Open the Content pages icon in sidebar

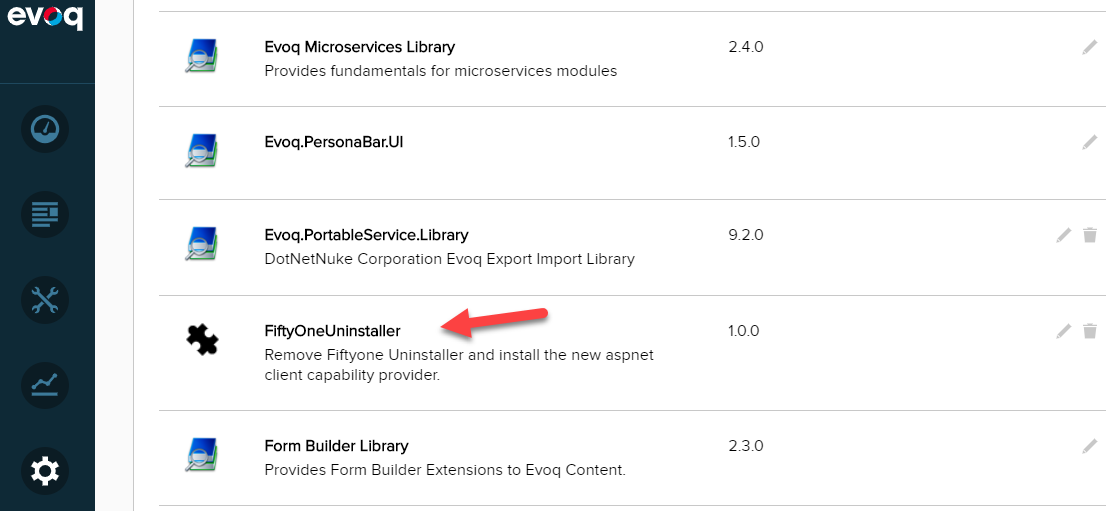pos(45,214)
